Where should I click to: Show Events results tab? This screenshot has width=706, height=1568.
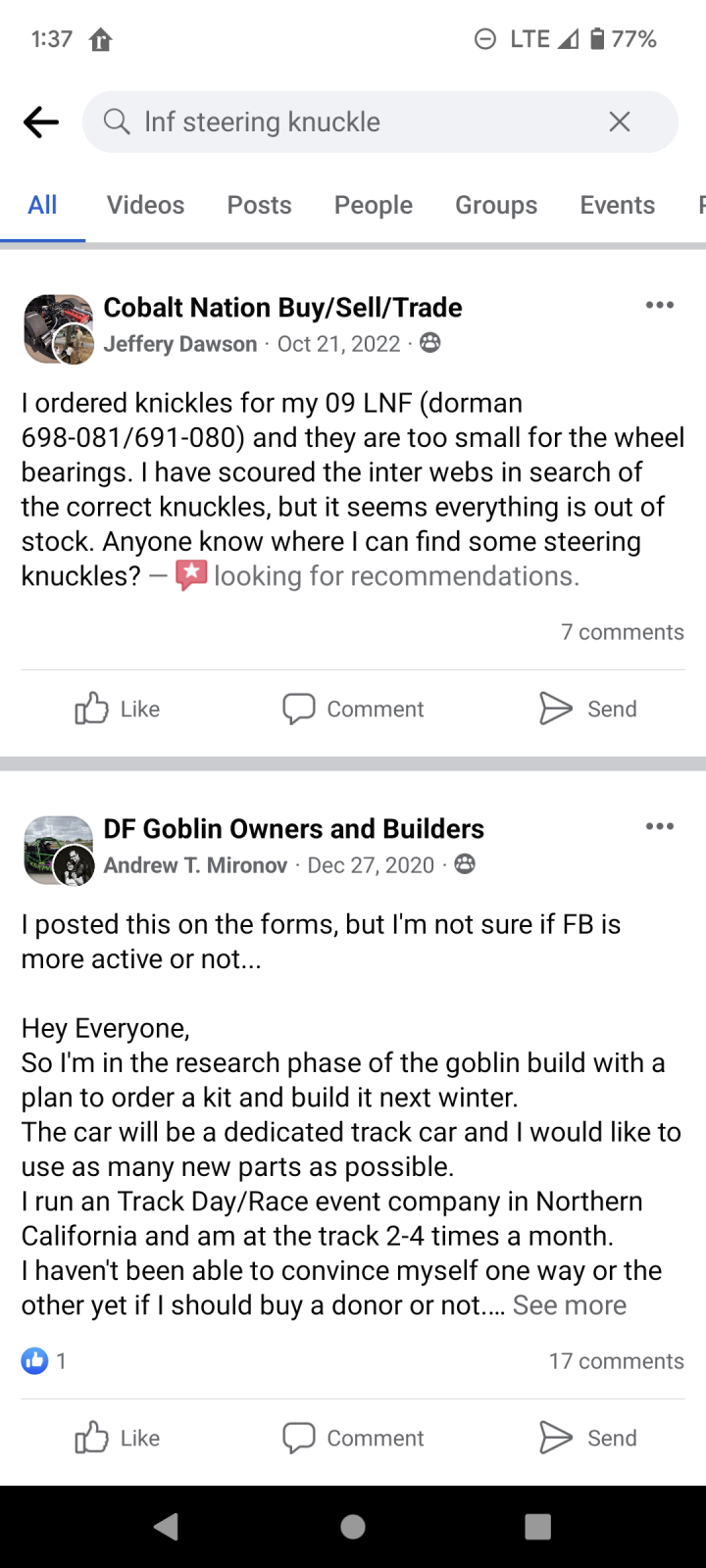point(617,205)
